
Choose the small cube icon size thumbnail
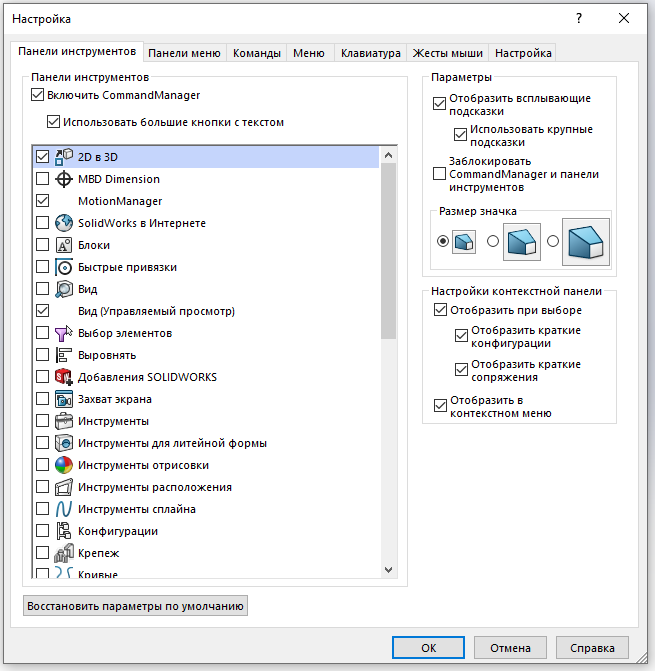tap(464, 242)
